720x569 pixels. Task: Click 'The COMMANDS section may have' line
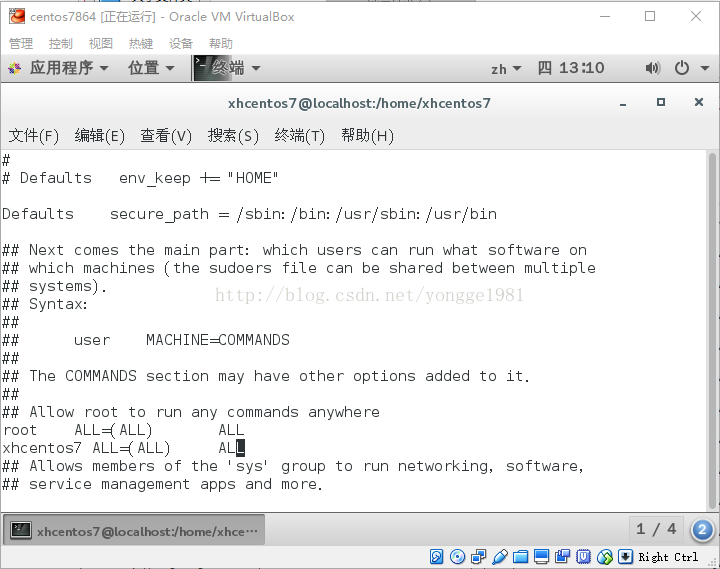[266, 377]
